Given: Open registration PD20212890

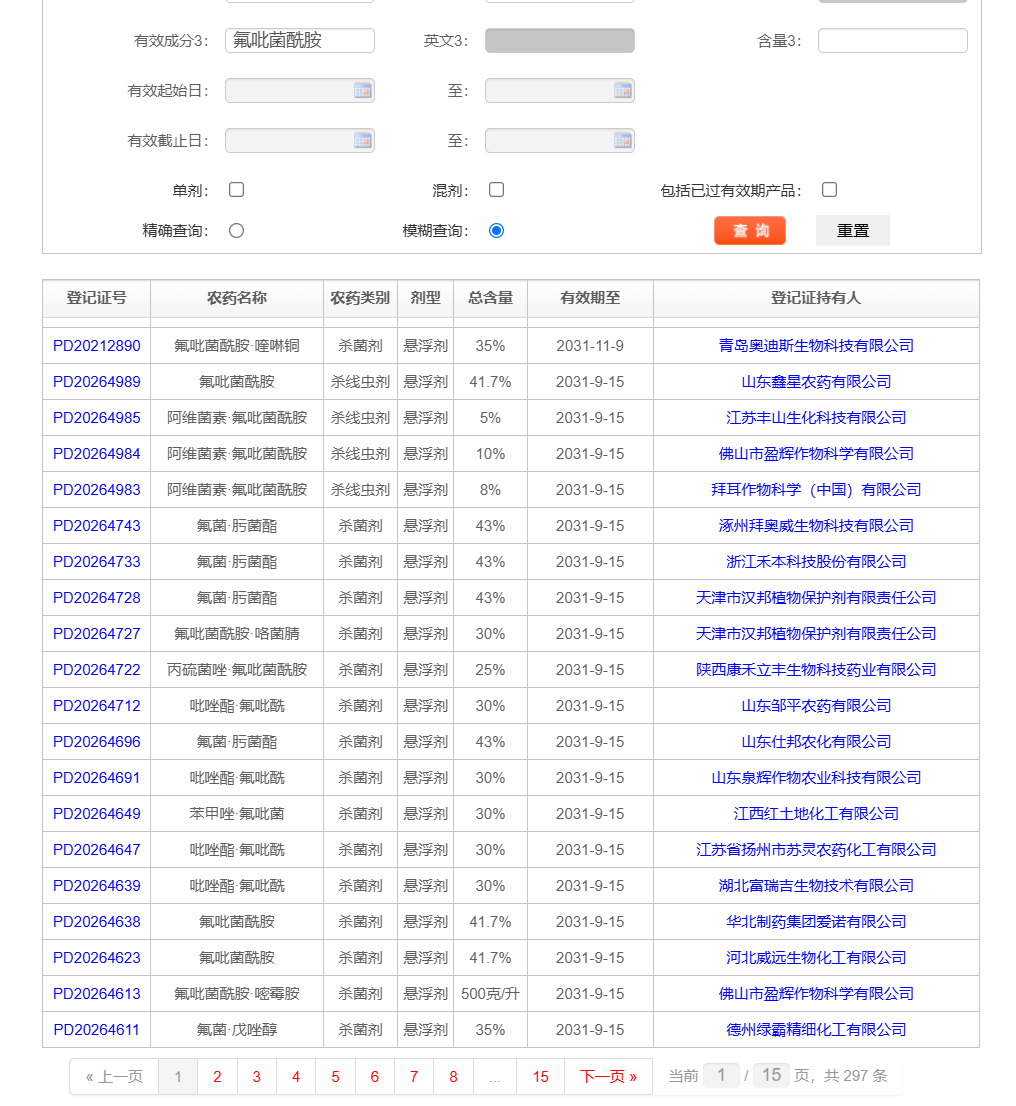Looking at the screenshot, I should [97, 346].
